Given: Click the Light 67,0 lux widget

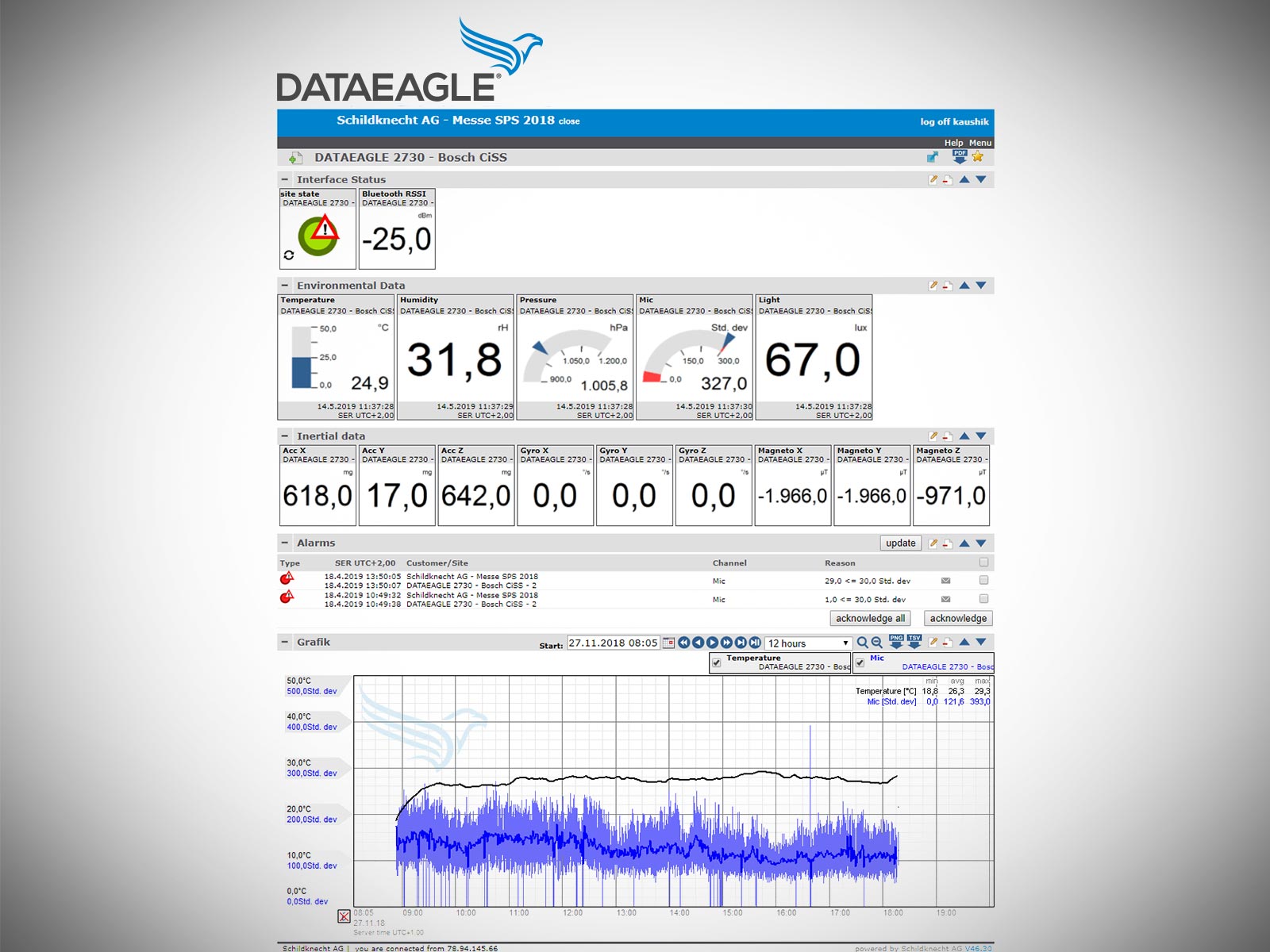Looking at the screenshot, I should click(814, 357).
